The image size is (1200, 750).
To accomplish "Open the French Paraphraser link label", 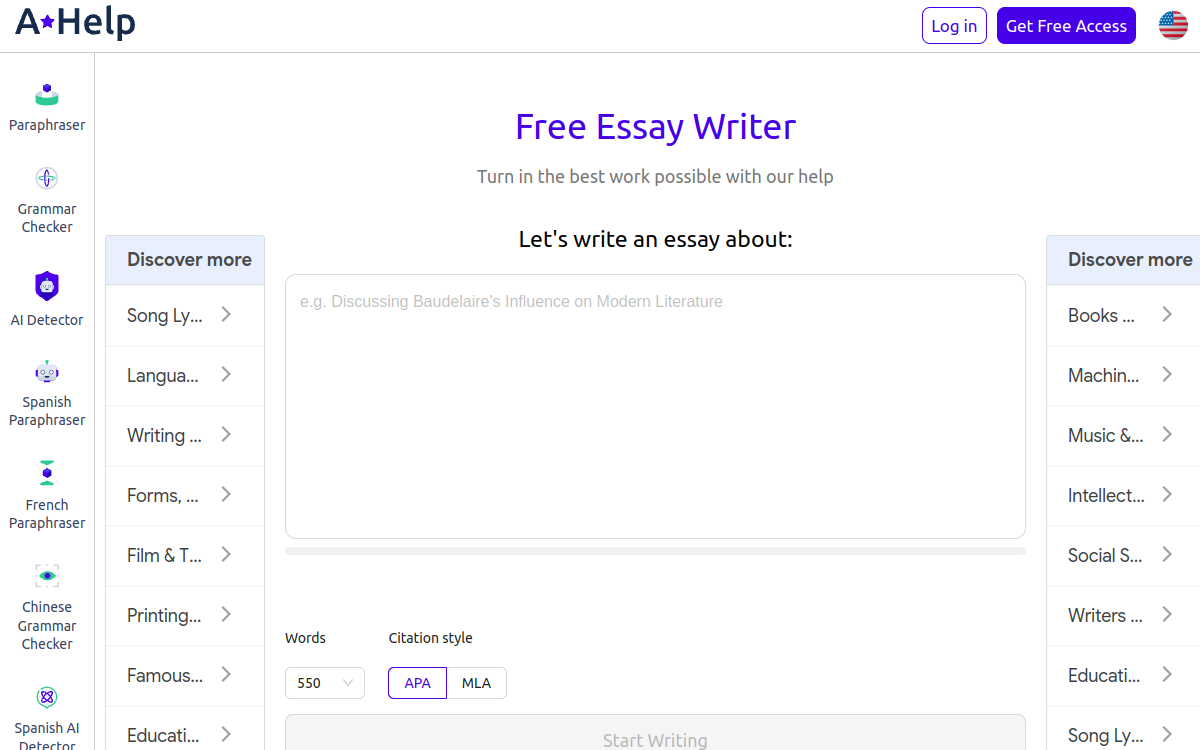I will pos(47,514).
